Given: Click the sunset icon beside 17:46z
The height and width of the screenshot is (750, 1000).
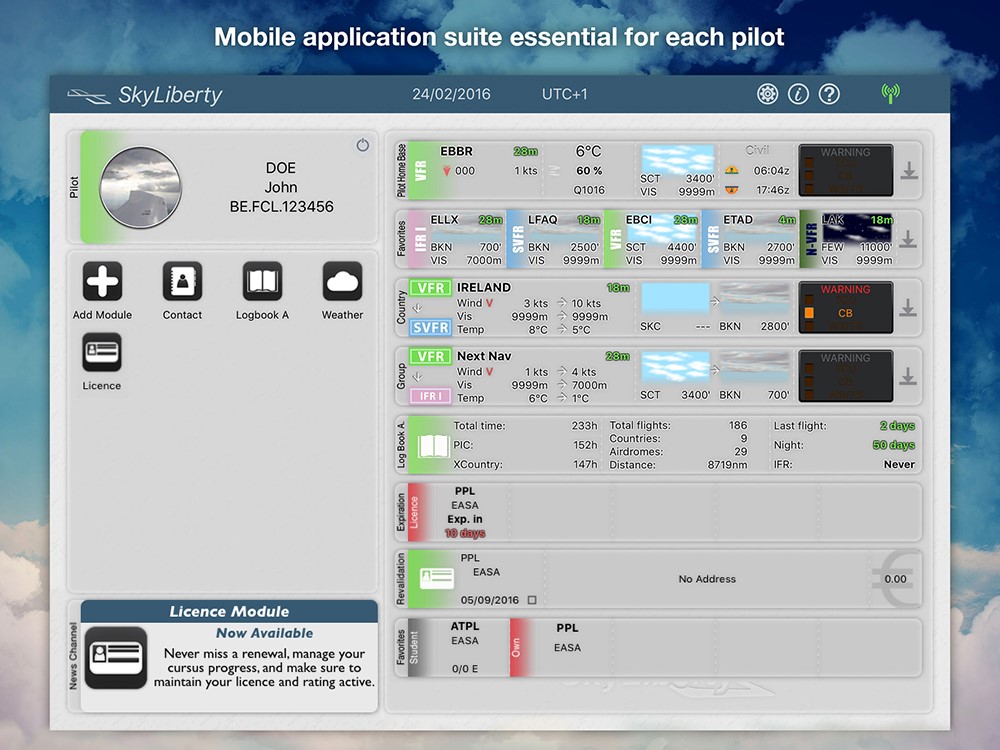Looking at the screenshot, I should 732,189.
